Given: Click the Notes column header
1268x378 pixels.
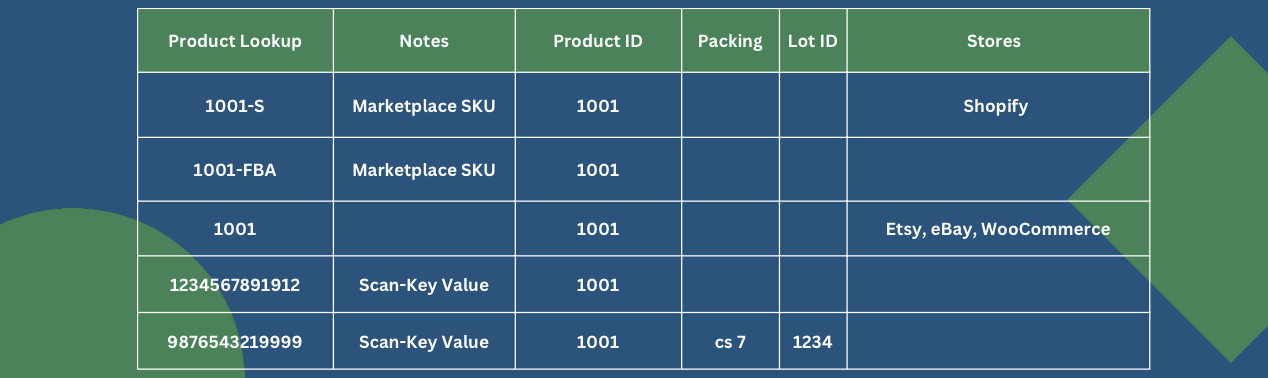Looking at the screenshot, I should (x=424, y=41).
